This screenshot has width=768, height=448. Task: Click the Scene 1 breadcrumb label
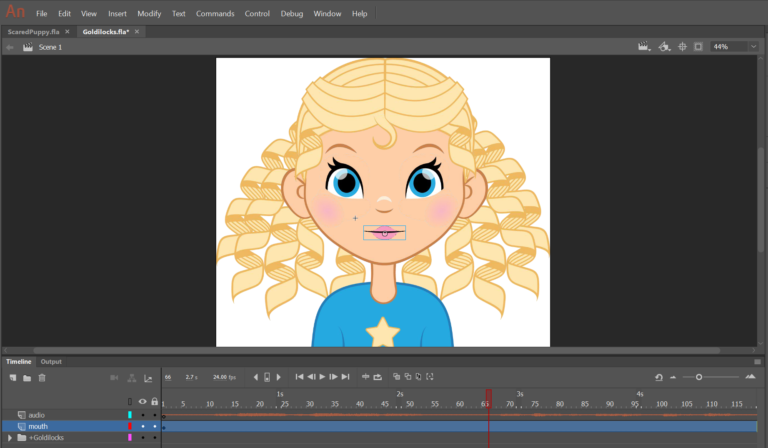click(x=50, y=47)
